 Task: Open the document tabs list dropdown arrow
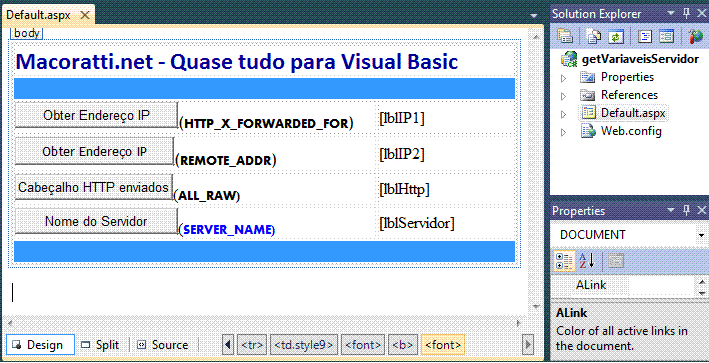click(534, 16)
